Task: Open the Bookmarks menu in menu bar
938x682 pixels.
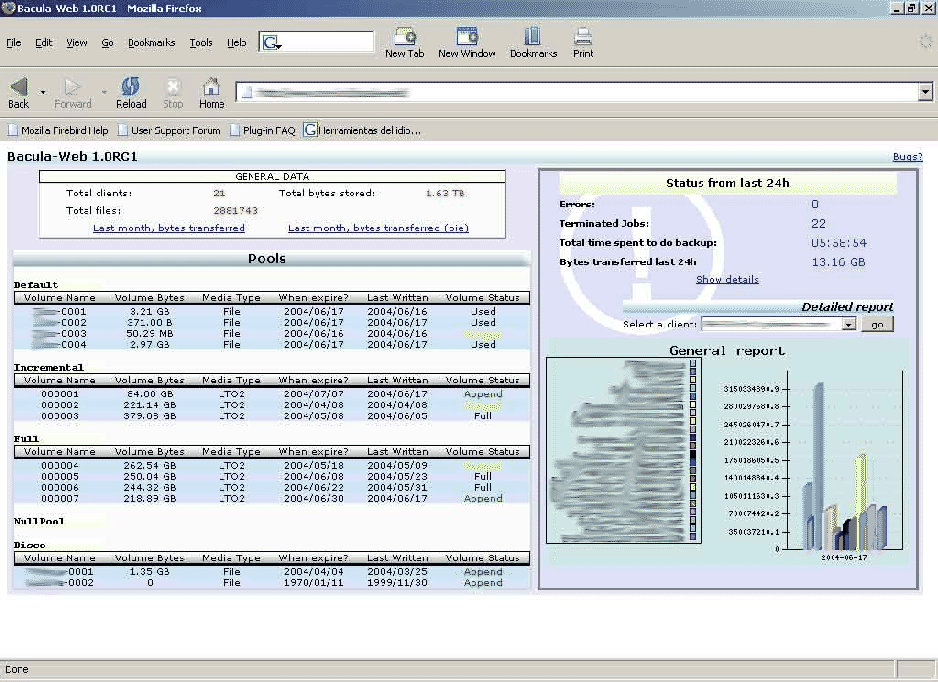Action: 151,42
